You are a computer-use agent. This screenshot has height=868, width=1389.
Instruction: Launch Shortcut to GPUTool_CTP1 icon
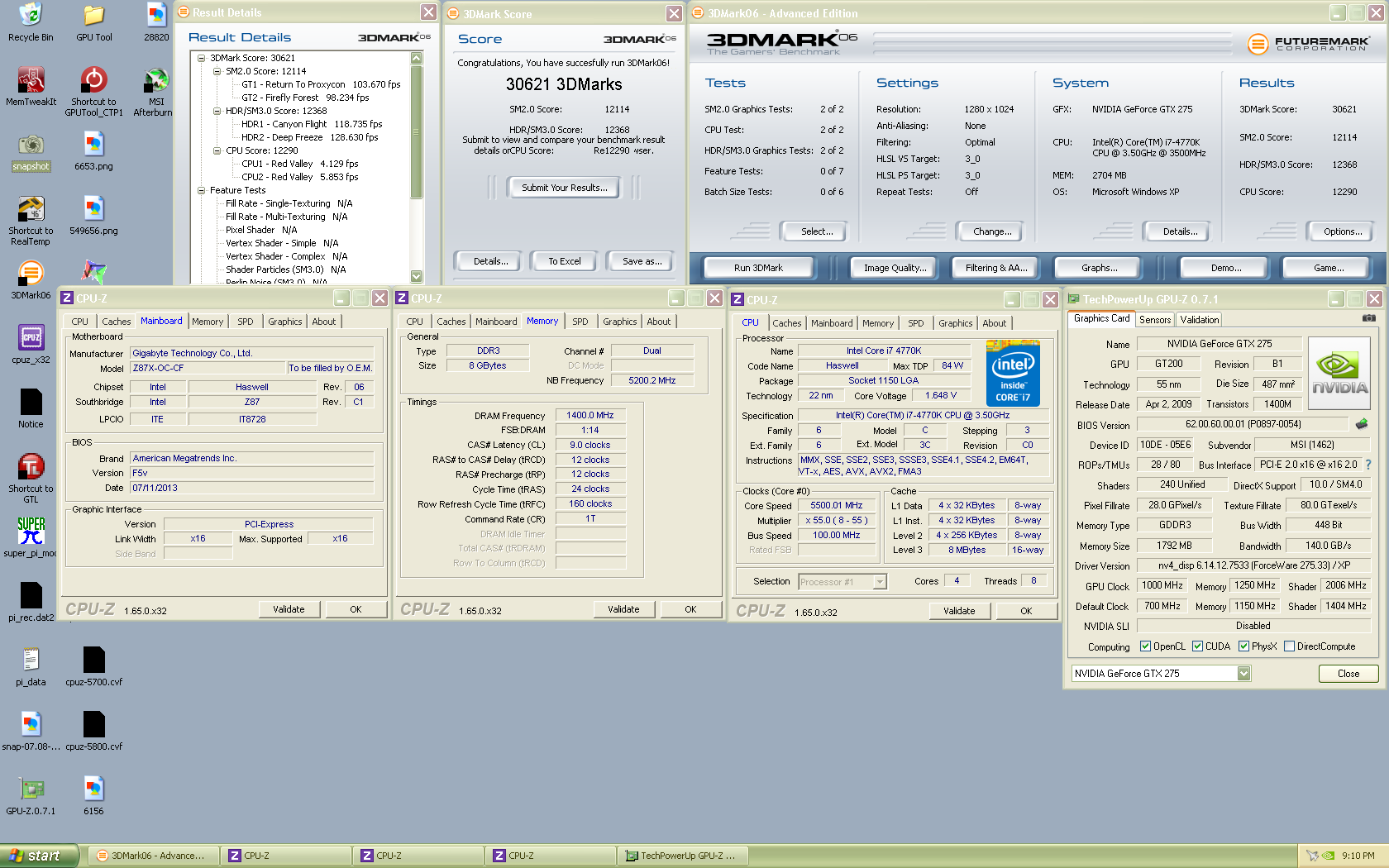[x=93, y=91]
